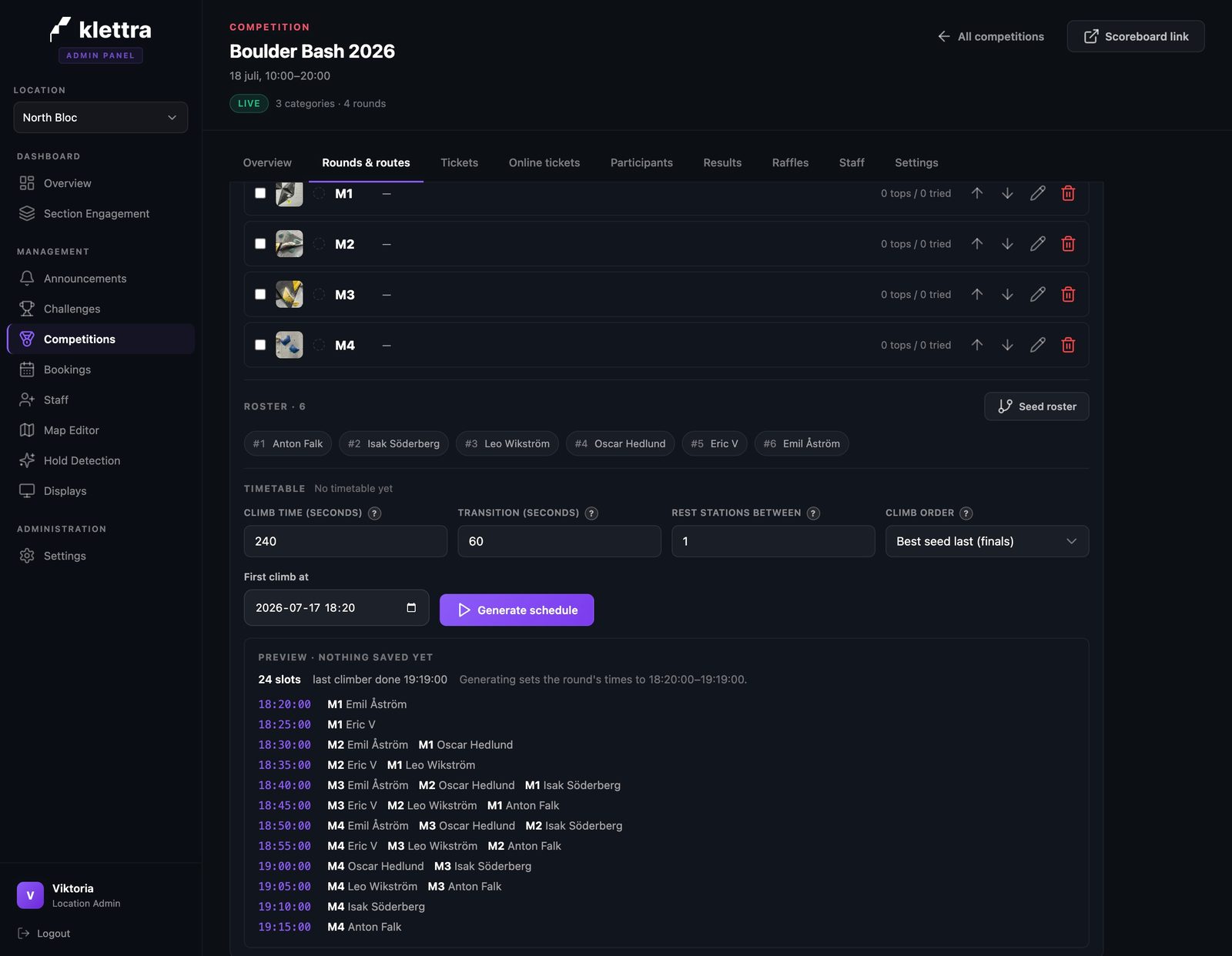Image resolution: width=1232 pixels, height=956 pixels.
Task: Move route M2 down with arrow icon
Action: click(1007, 244)
